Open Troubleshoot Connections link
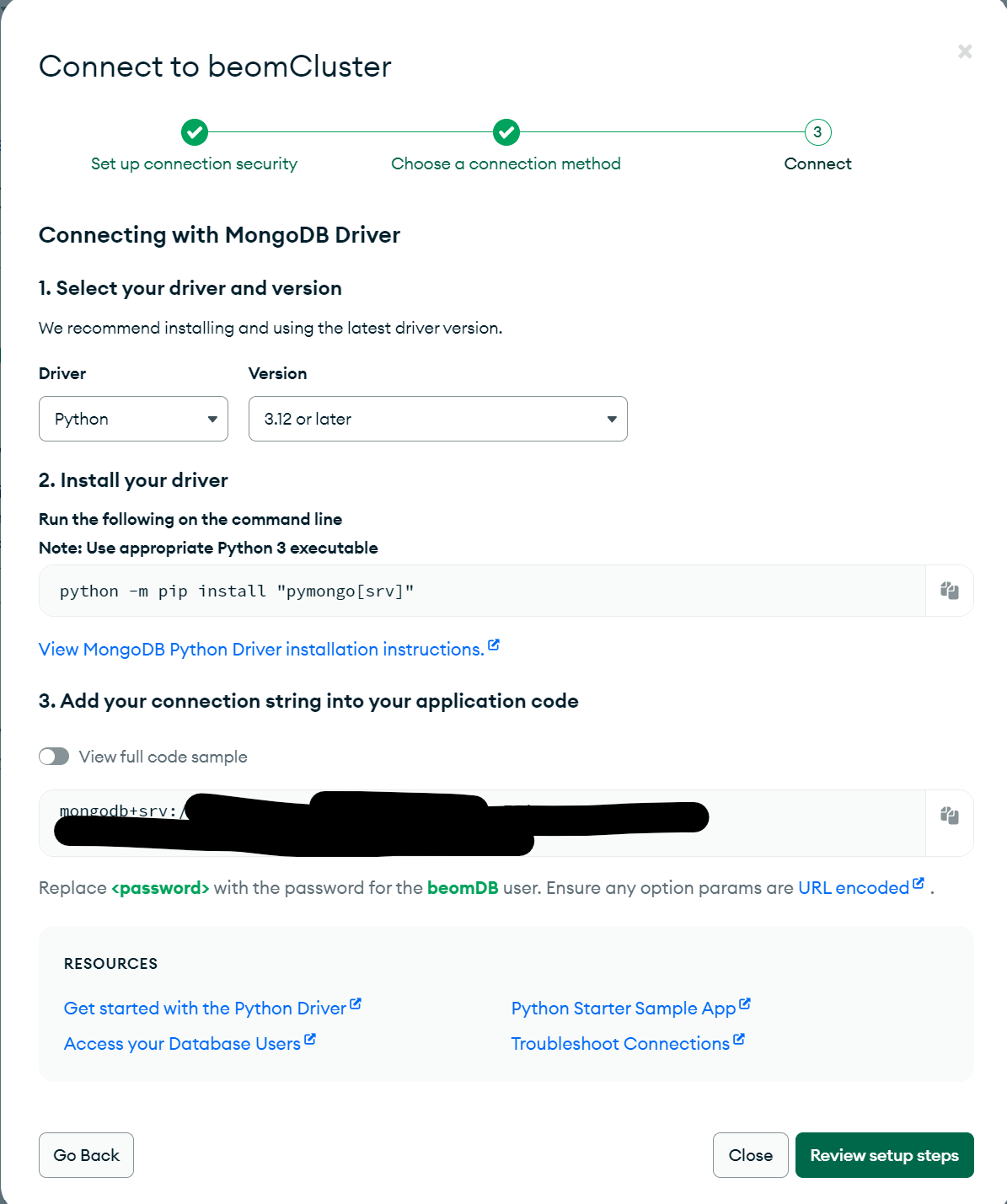1007x1204 pixels. point(620,1044)
